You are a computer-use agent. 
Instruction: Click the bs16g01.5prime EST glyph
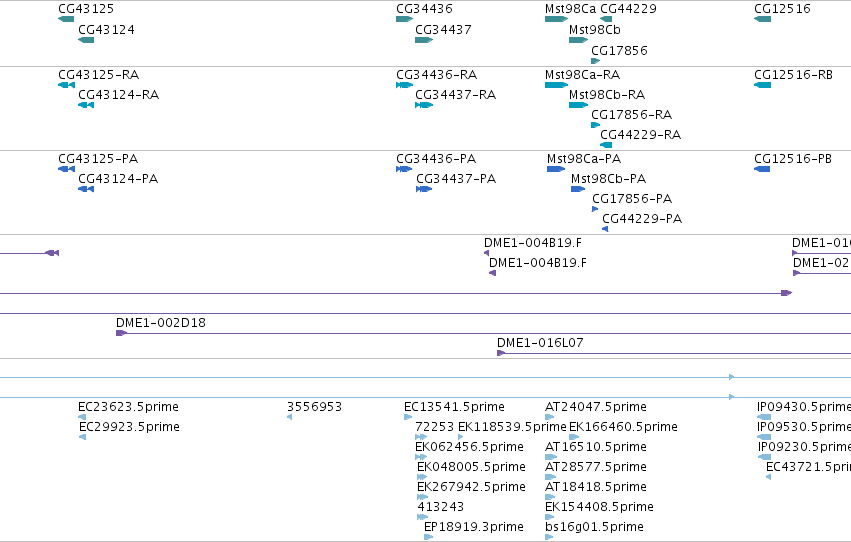pyautogui.click(x=549, y=537)
